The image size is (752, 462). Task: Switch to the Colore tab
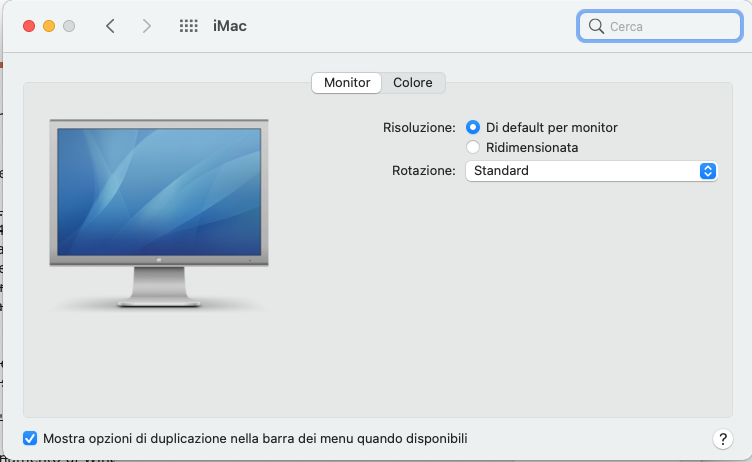pos(413,83)
